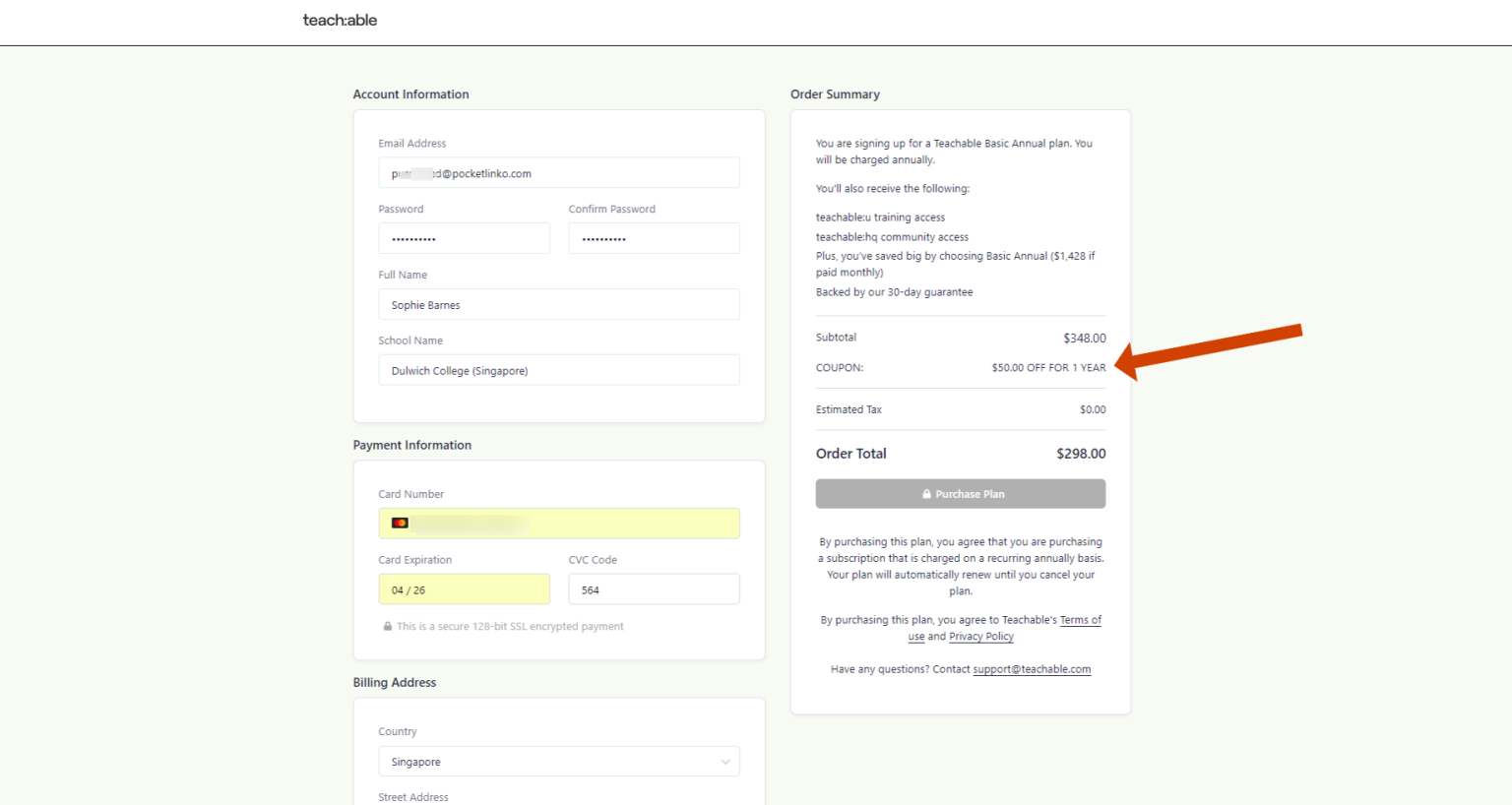This screenshot has width=1512, height=805.
Task: Click the Card Number input
Action: [559, 524]
